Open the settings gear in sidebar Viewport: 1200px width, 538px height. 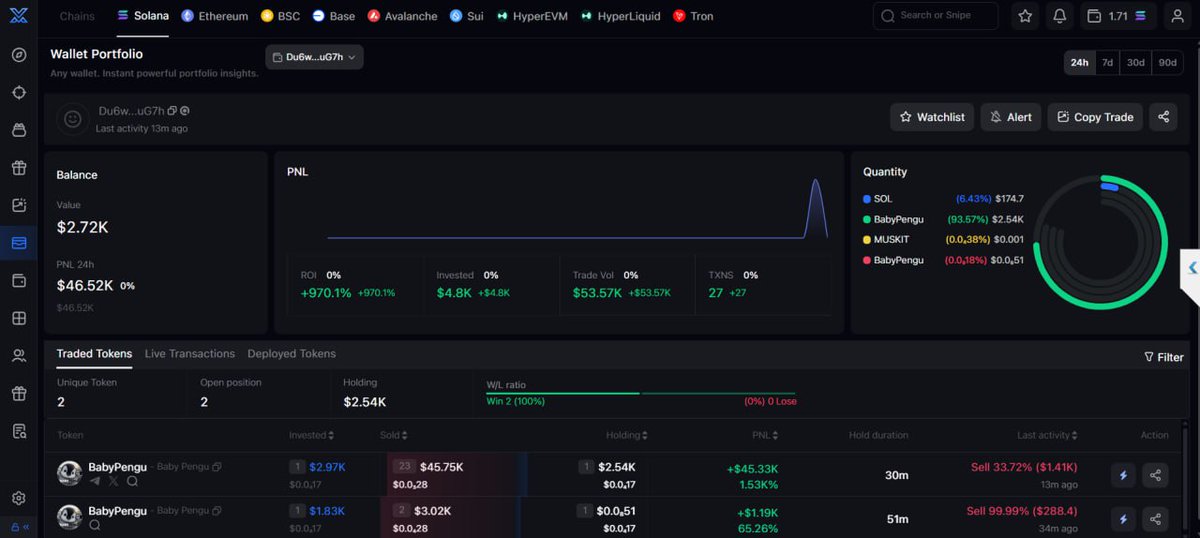19,498
